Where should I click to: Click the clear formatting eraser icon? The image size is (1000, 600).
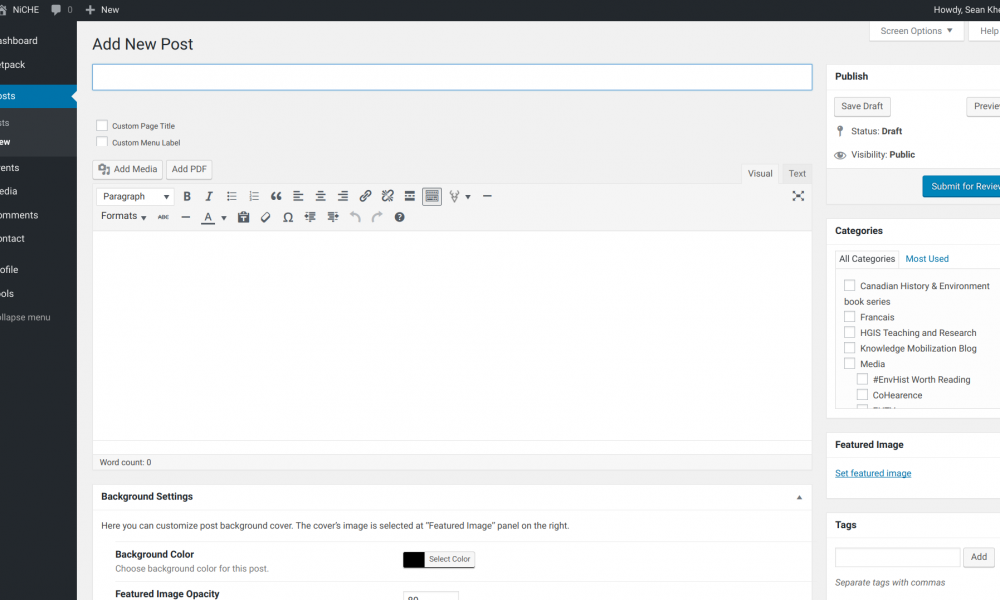(265, 217)
